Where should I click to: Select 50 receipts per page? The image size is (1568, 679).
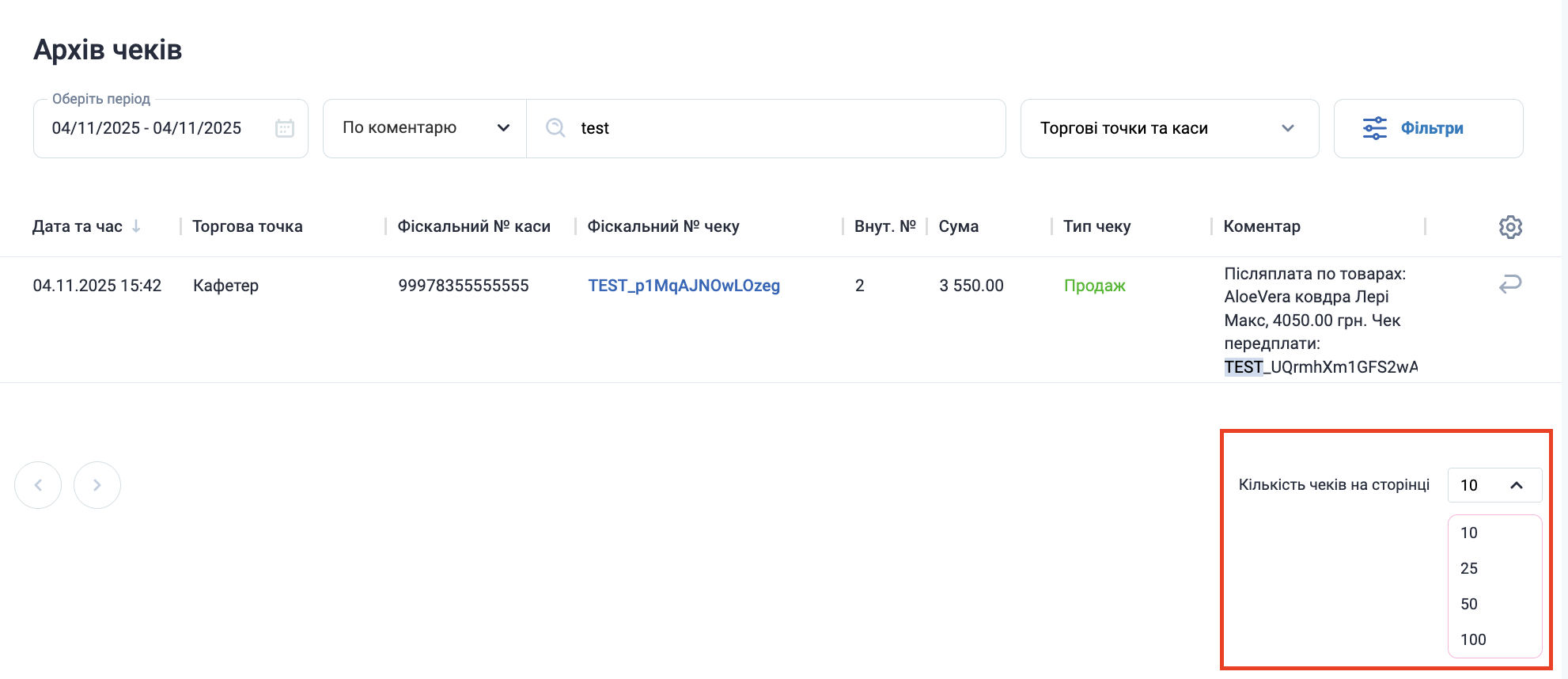1469,604
